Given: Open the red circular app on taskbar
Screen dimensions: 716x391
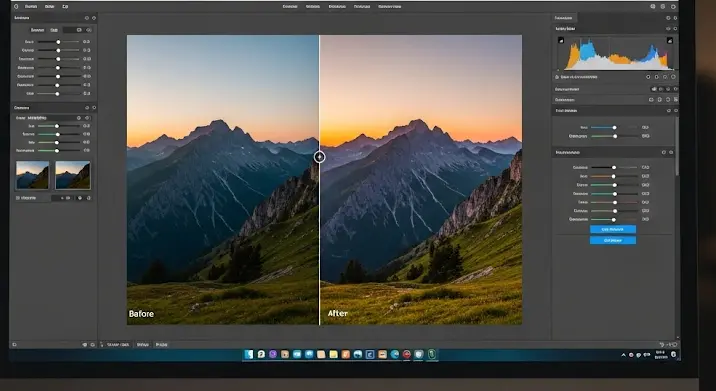Looking at the screenshot, I should click(x=406, y=354).
